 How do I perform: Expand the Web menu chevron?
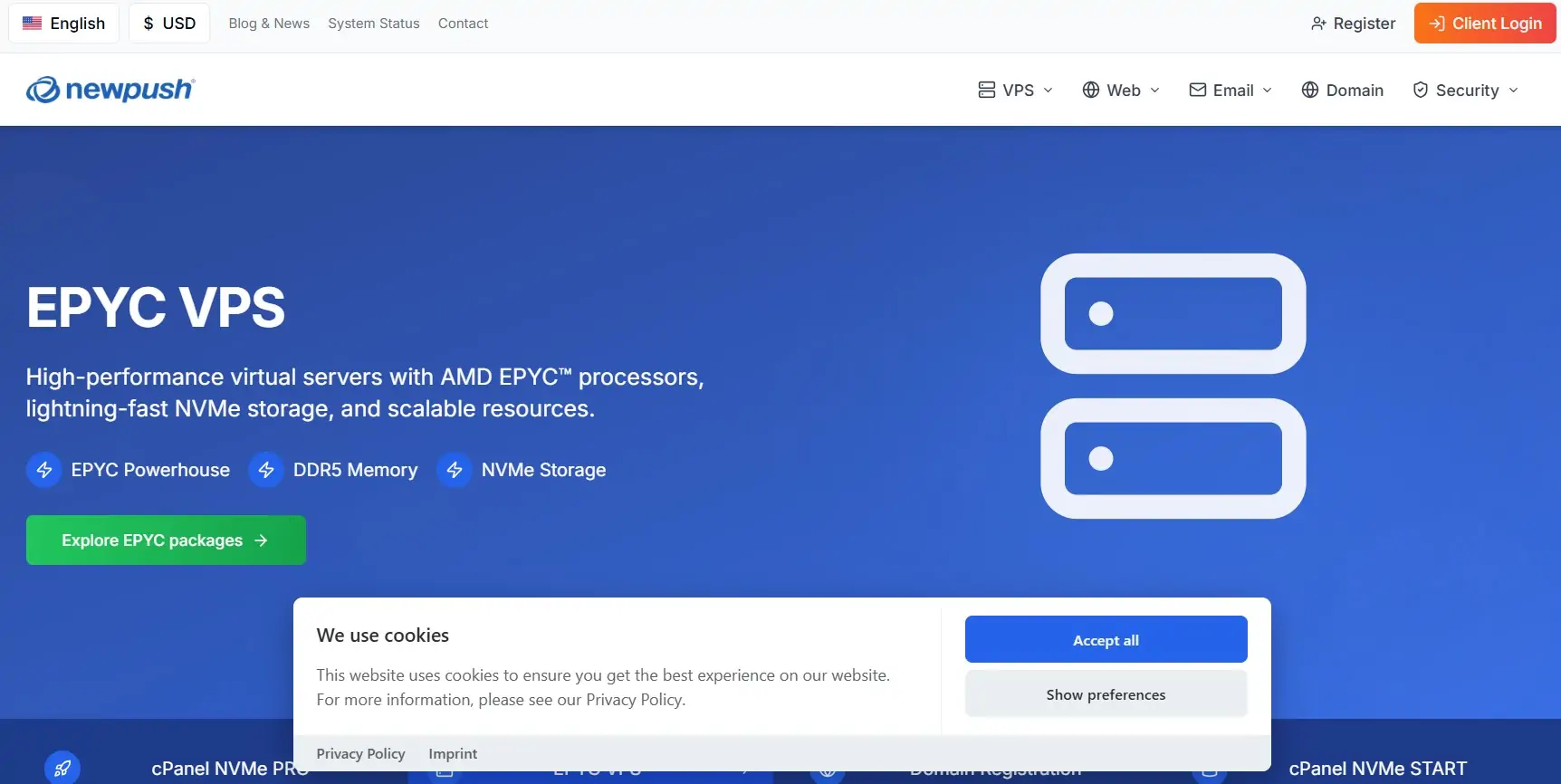(x=1154, y=90)
